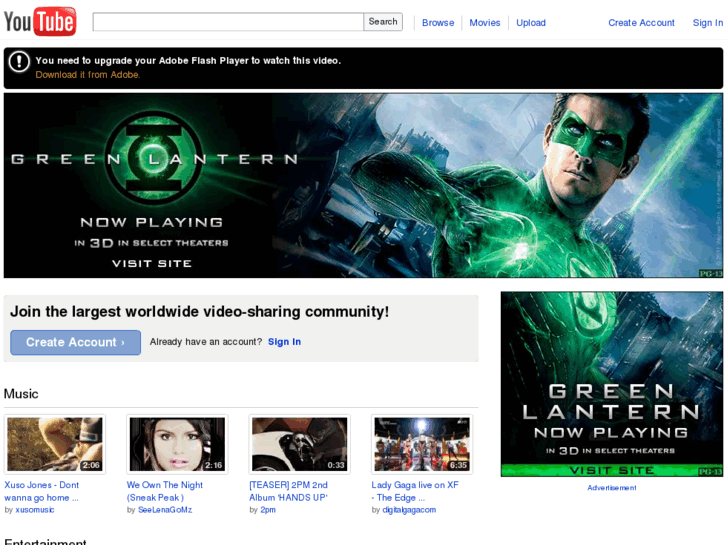Open the Lady Gaga XF video thumbnail
The width and height of the screenshot is (727, 545).
[x=421, y=444]
